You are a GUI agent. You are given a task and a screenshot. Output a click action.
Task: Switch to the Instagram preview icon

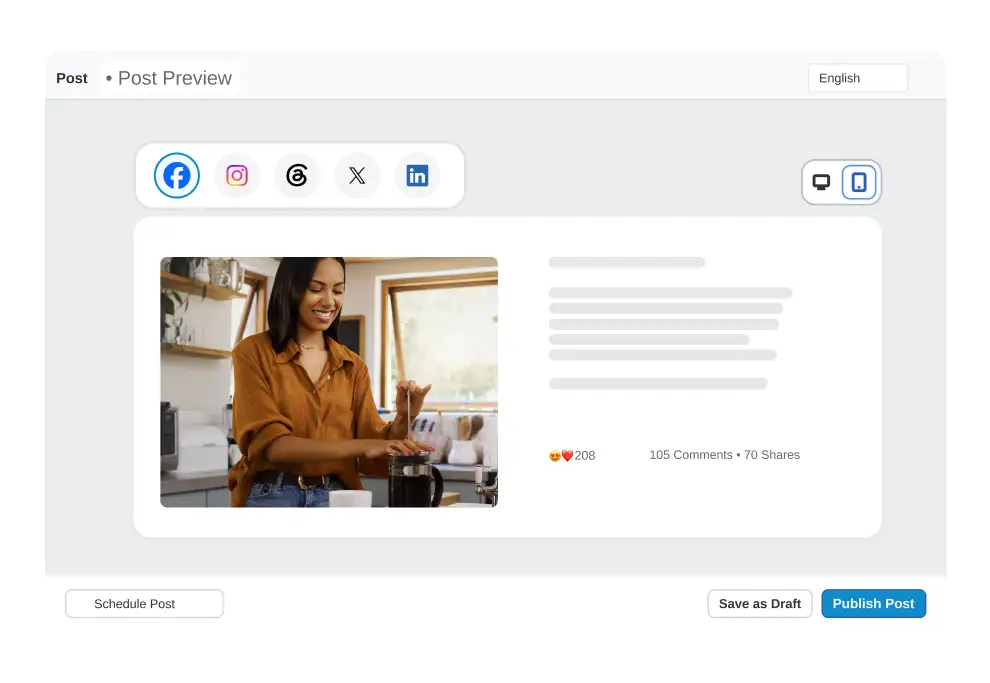(x=237, y=175)
